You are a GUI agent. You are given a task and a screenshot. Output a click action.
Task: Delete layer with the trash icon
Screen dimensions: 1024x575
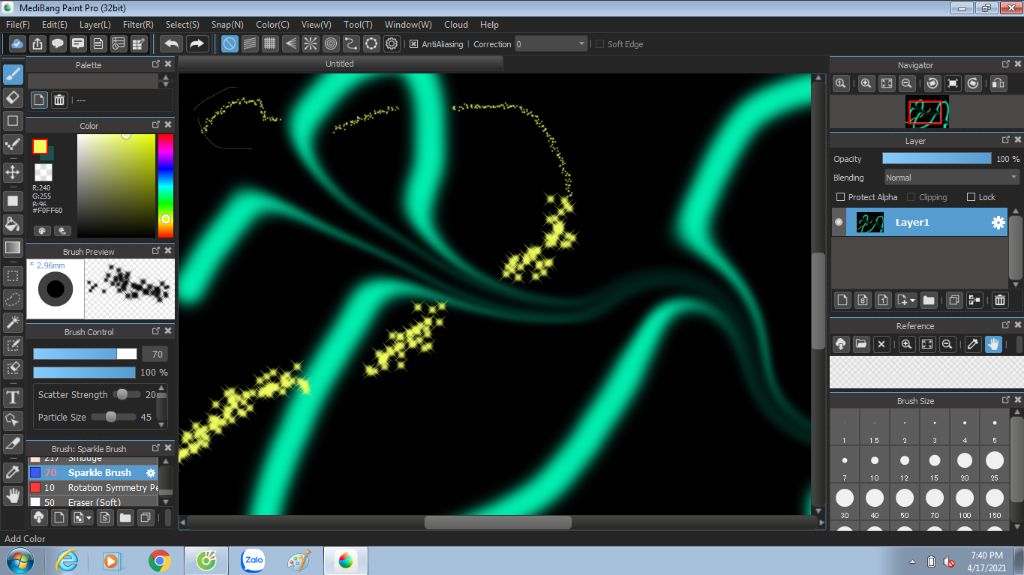pyautogui.click(x=999, y=300)
